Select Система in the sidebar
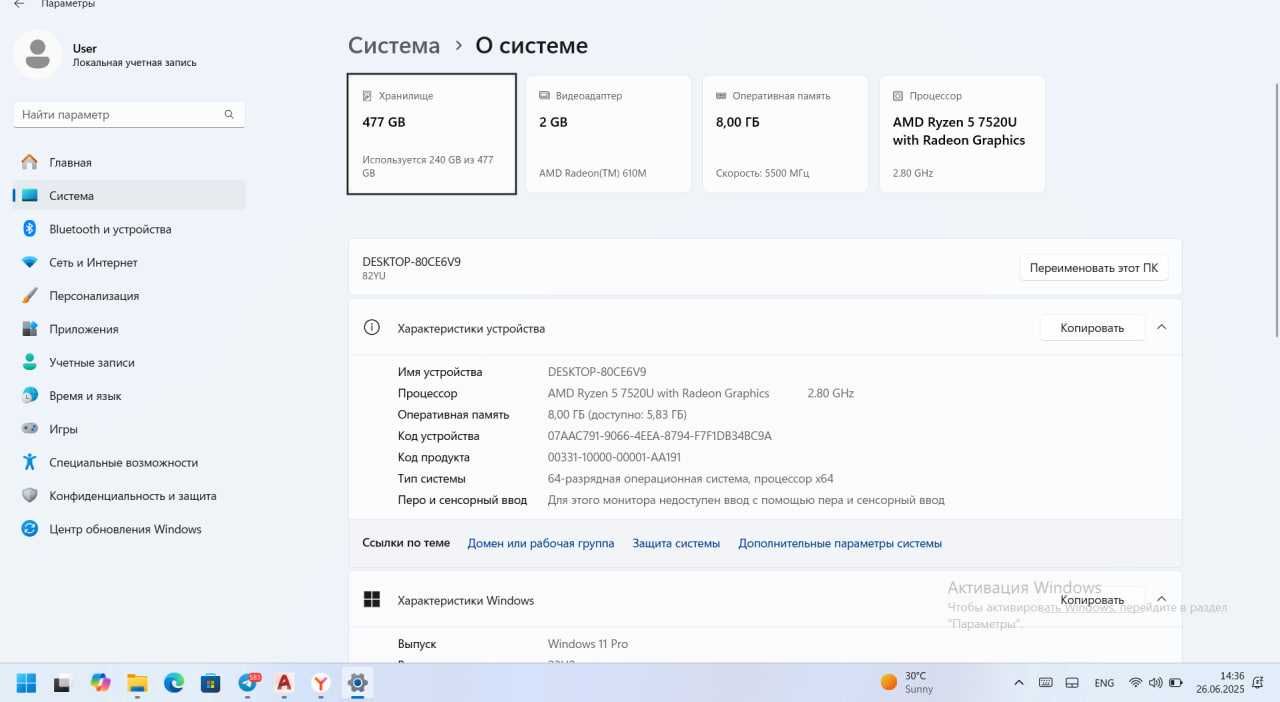1280x702 pixels. tap(129, 196)
